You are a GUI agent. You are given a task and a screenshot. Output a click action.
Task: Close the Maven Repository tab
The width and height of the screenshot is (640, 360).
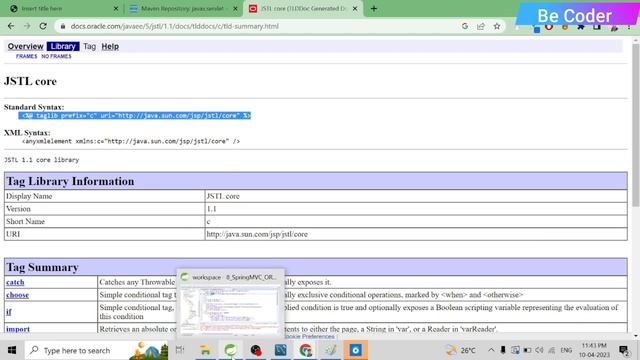click(x=235, y=9)
